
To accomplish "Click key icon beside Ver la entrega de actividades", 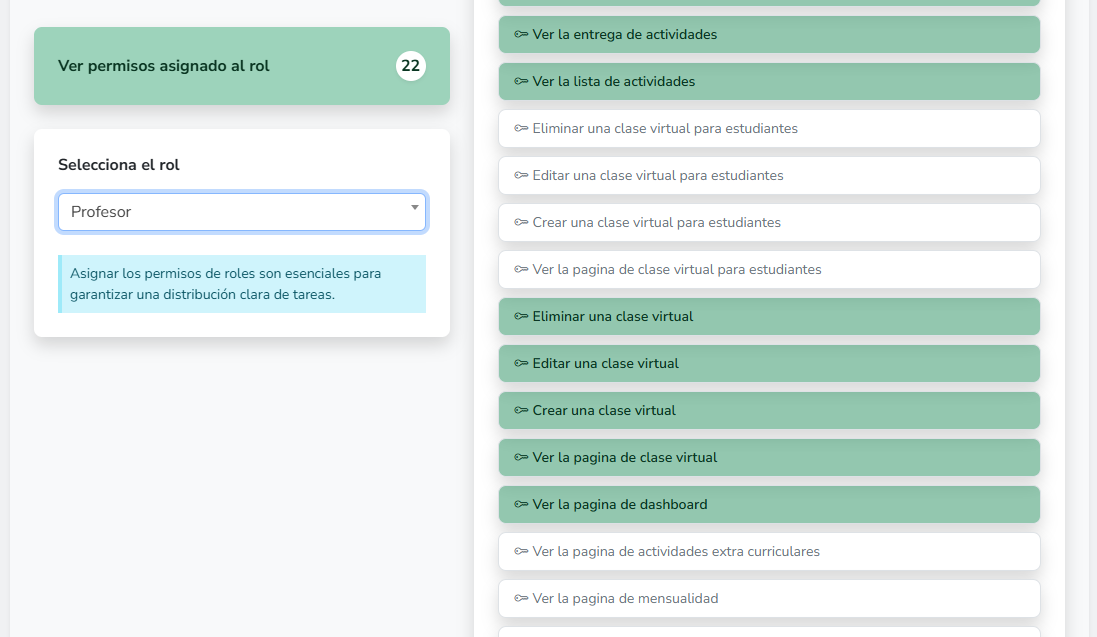I will pyautogui.click(x=521, y=34).
